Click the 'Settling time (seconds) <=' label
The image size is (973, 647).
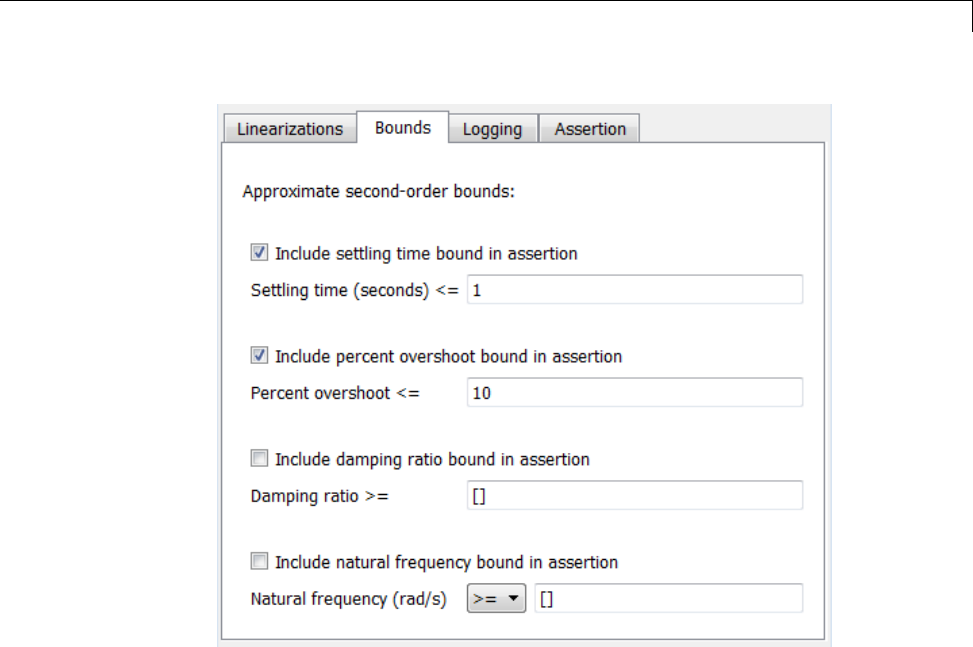point(354,291)
